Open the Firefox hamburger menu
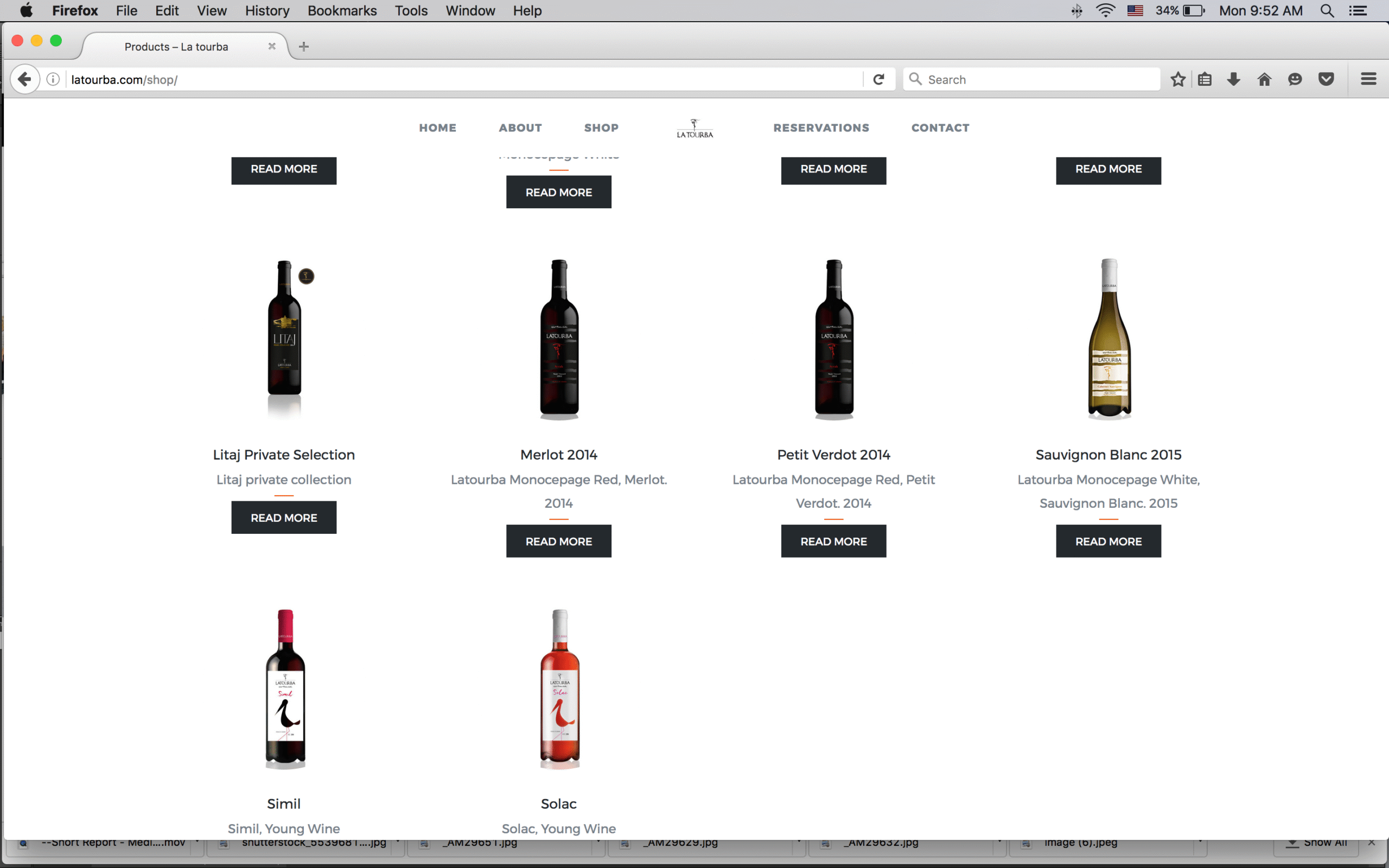Image resolution: width=1389 pixels, height=868 pixels. [1368, 79]
